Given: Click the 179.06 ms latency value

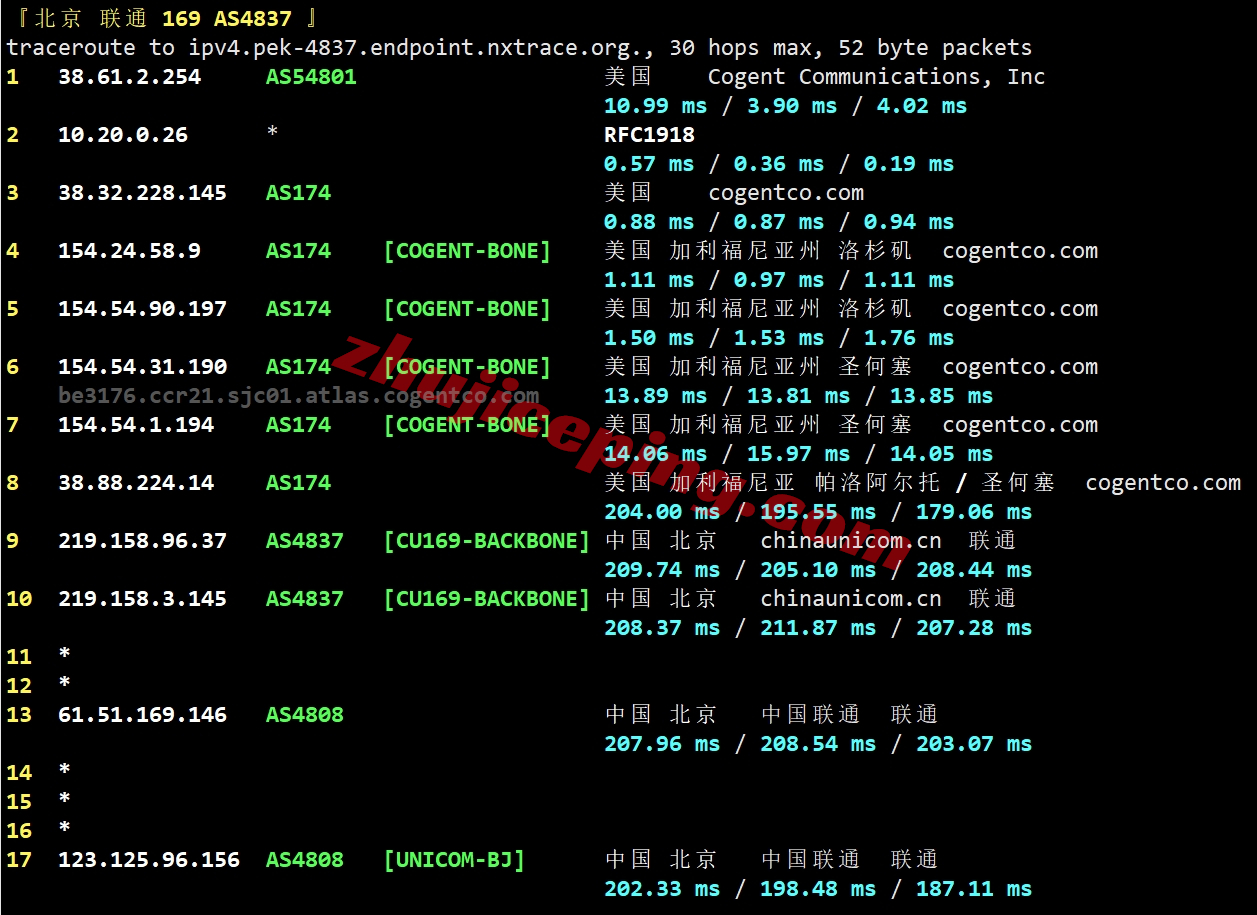Looking at the screenshot, I should [x=974, y=512].
